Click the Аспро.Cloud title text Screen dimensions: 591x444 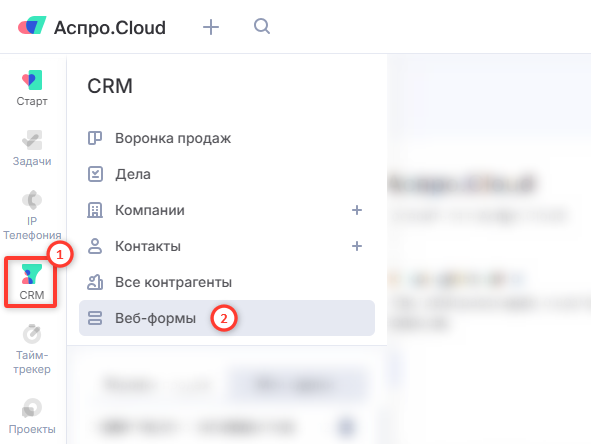click(110, 28)
